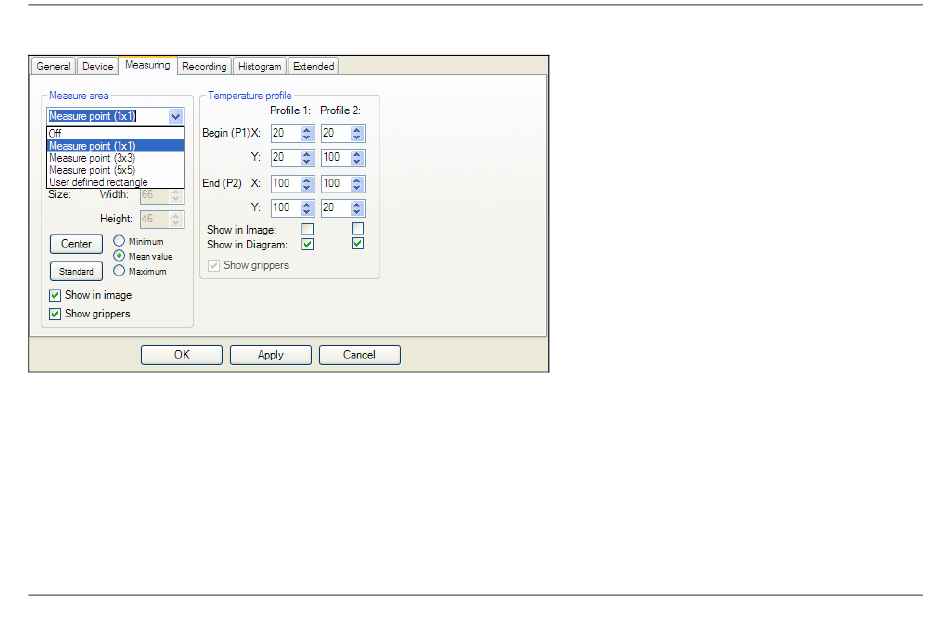This screenshot has width=950, height=626.
Task: Select the Maximum radio button
Action: (x=119, y=271)
